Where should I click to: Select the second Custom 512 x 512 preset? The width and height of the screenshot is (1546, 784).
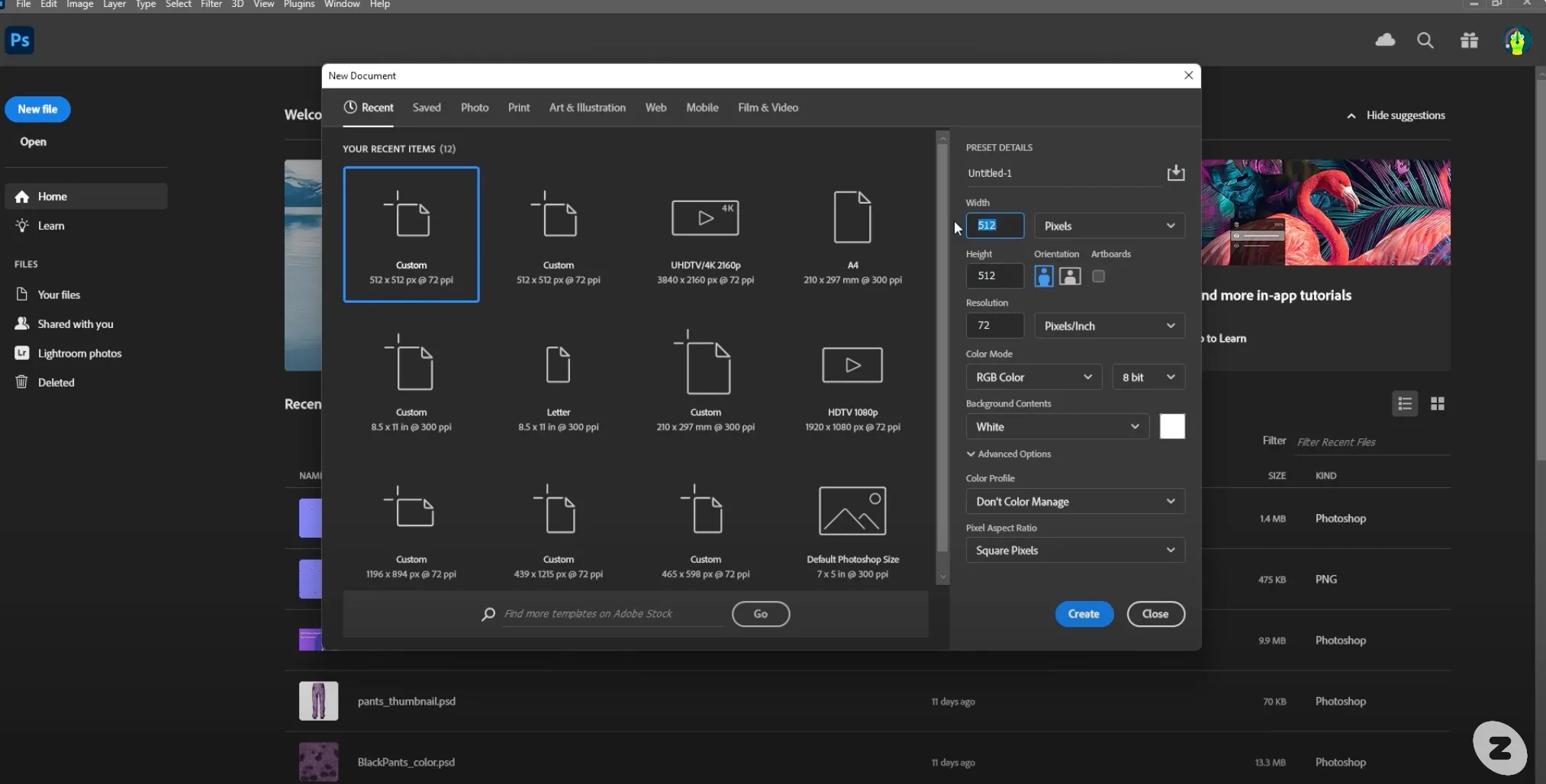(x=559, y=234)
